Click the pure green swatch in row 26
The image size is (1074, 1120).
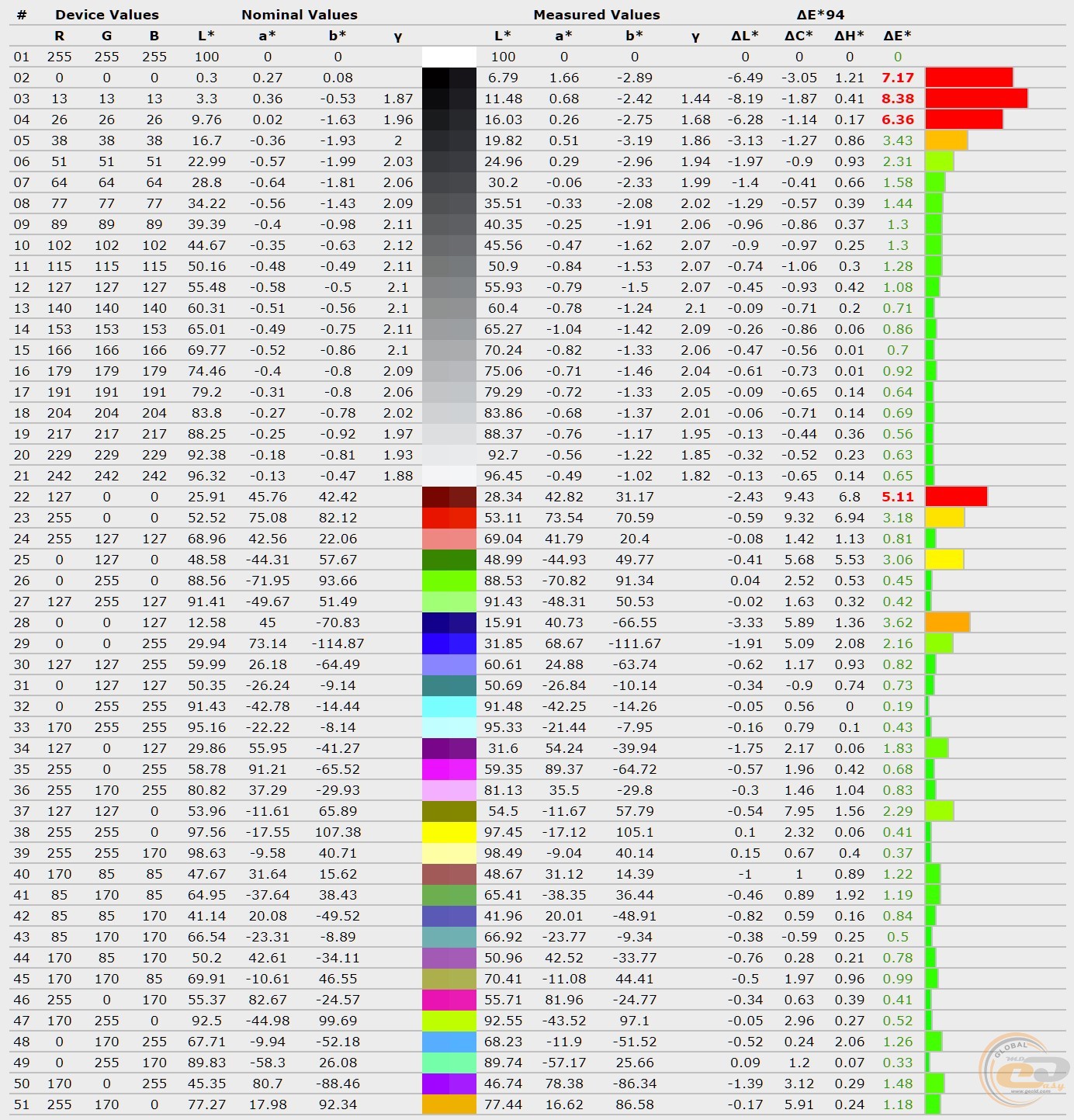[x=449, y=581]
